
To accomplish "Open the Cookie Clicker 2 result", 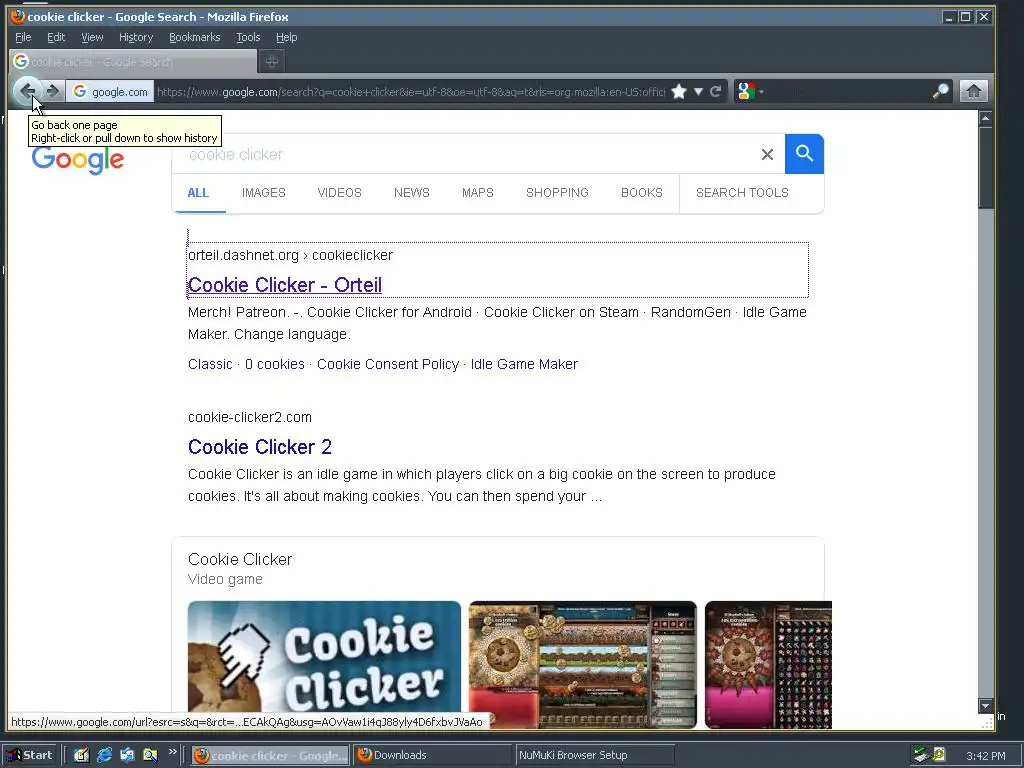I will pos(260,447).
